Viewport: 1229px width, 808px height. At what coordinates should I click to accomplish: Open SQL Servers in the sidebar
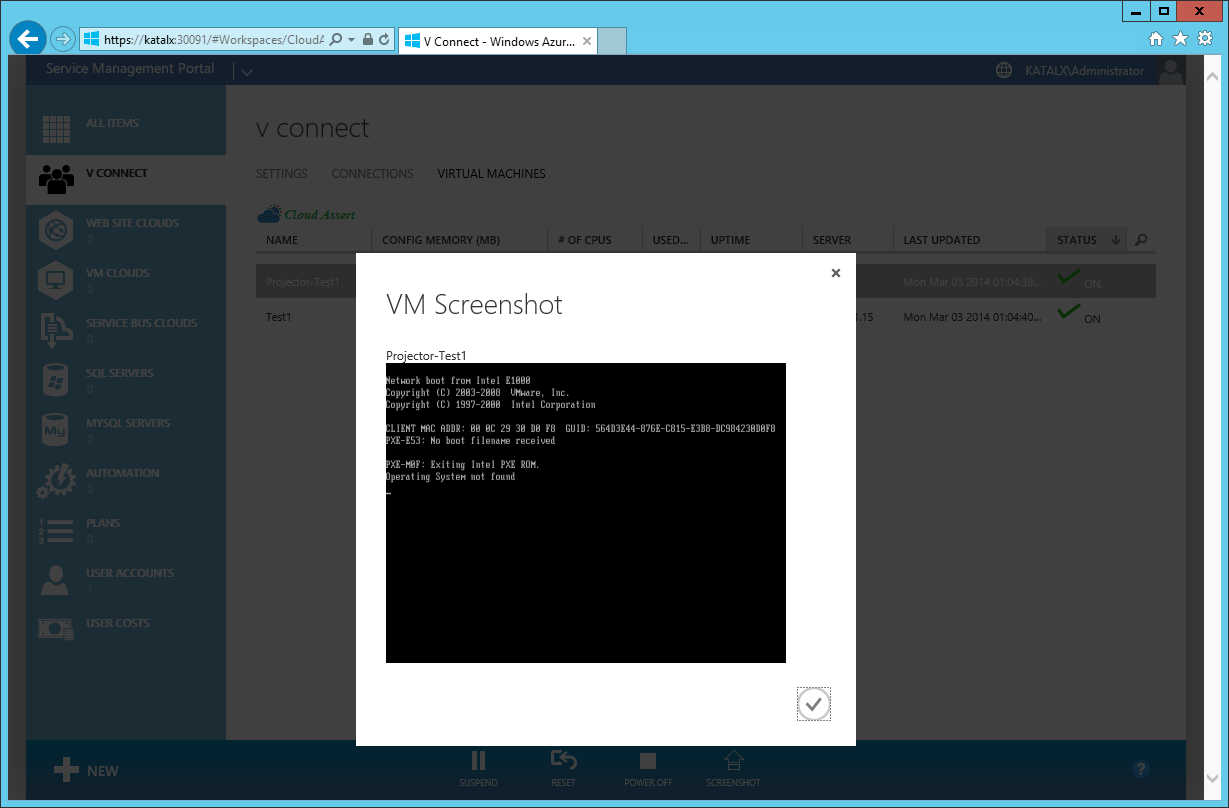pyautogui.click(x=126, y=380)
